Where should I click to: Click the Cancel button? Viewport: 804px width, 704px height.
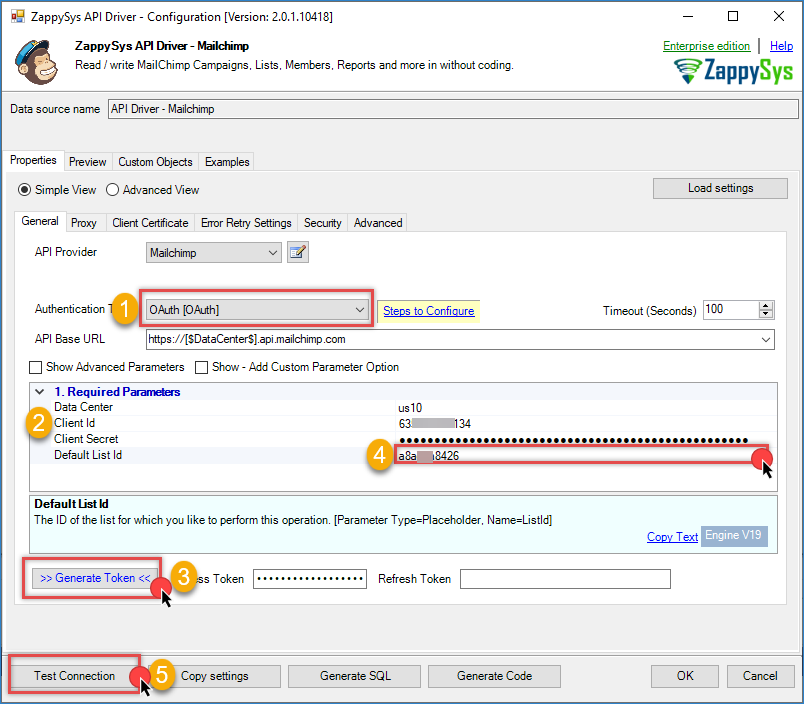click(760, 676)
